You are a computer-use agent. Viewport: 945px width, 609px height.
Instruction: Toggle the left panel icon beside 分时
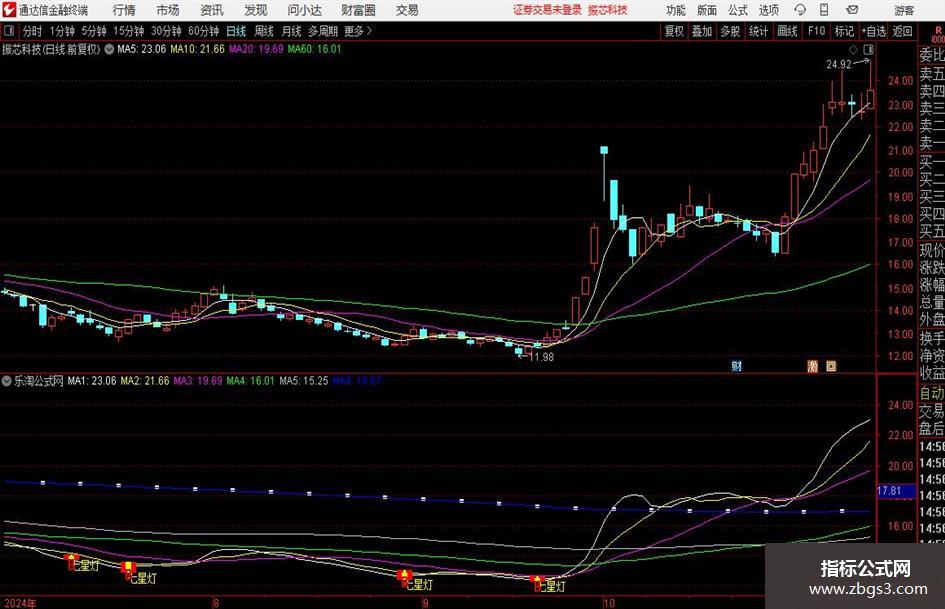pos(8,31)
